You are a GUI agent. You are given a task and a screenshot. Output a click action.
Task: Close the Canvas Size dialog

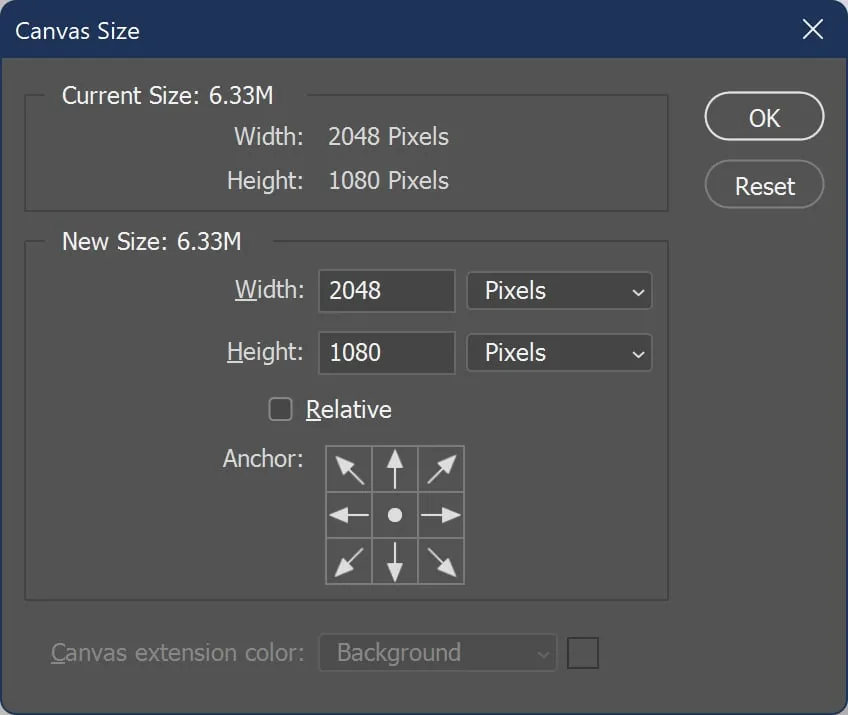point(812,29)
